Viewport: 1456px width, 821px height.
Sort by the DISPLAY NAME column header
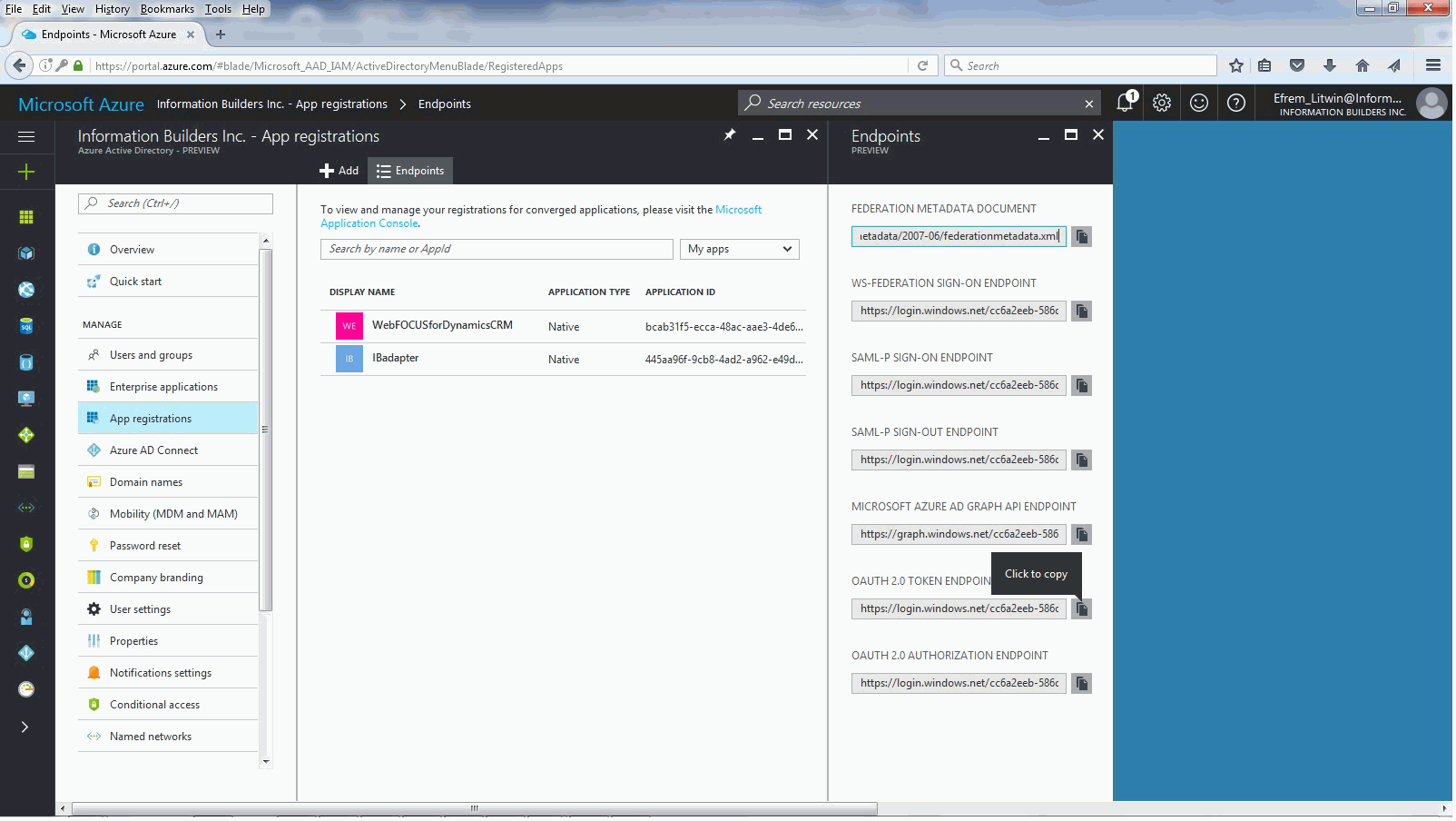point(362,292)
